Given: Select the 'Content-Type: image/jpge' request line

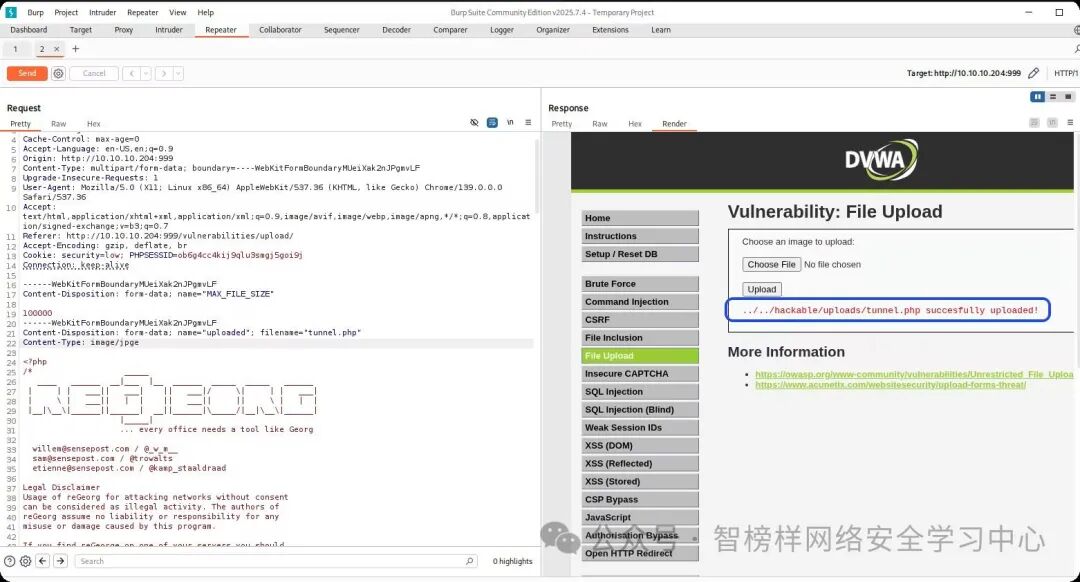Looking at the screenshot, I should [81, 342].
